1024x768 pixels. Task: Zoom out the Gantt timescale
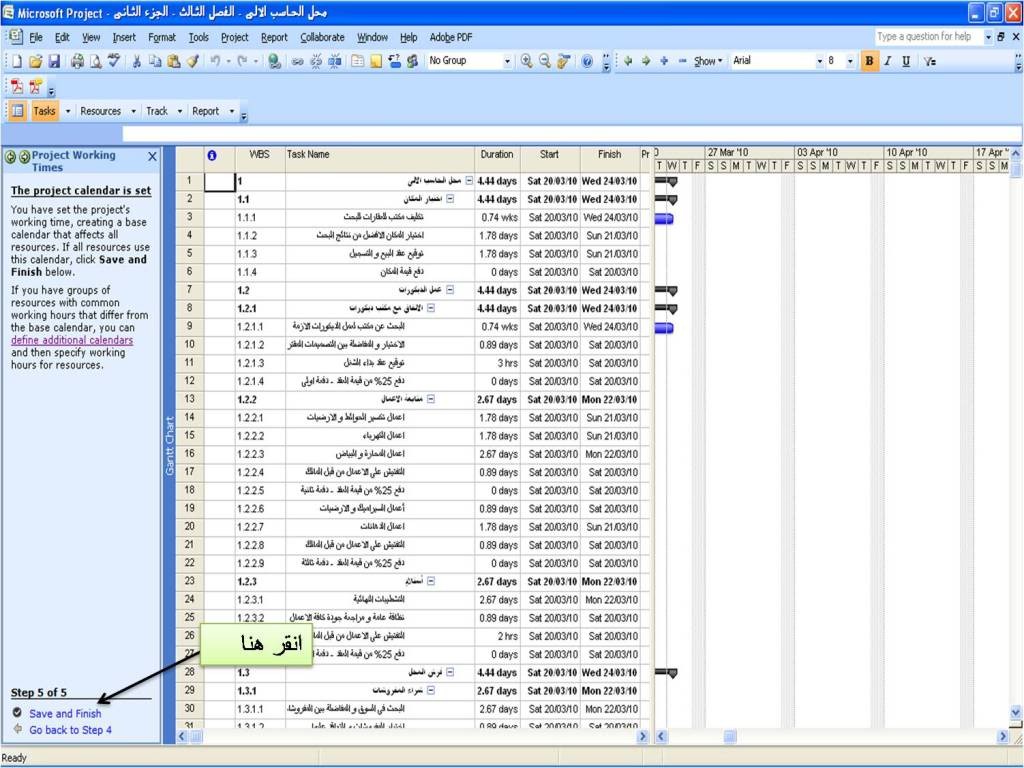click(544, 61)
